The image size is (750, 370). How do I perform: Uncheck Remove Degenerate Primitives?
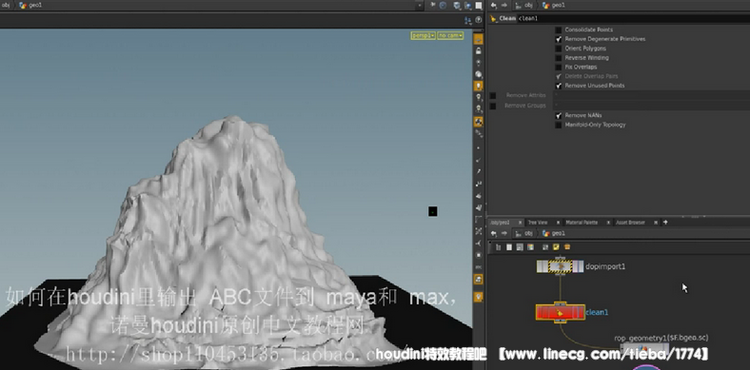[558, 39]
